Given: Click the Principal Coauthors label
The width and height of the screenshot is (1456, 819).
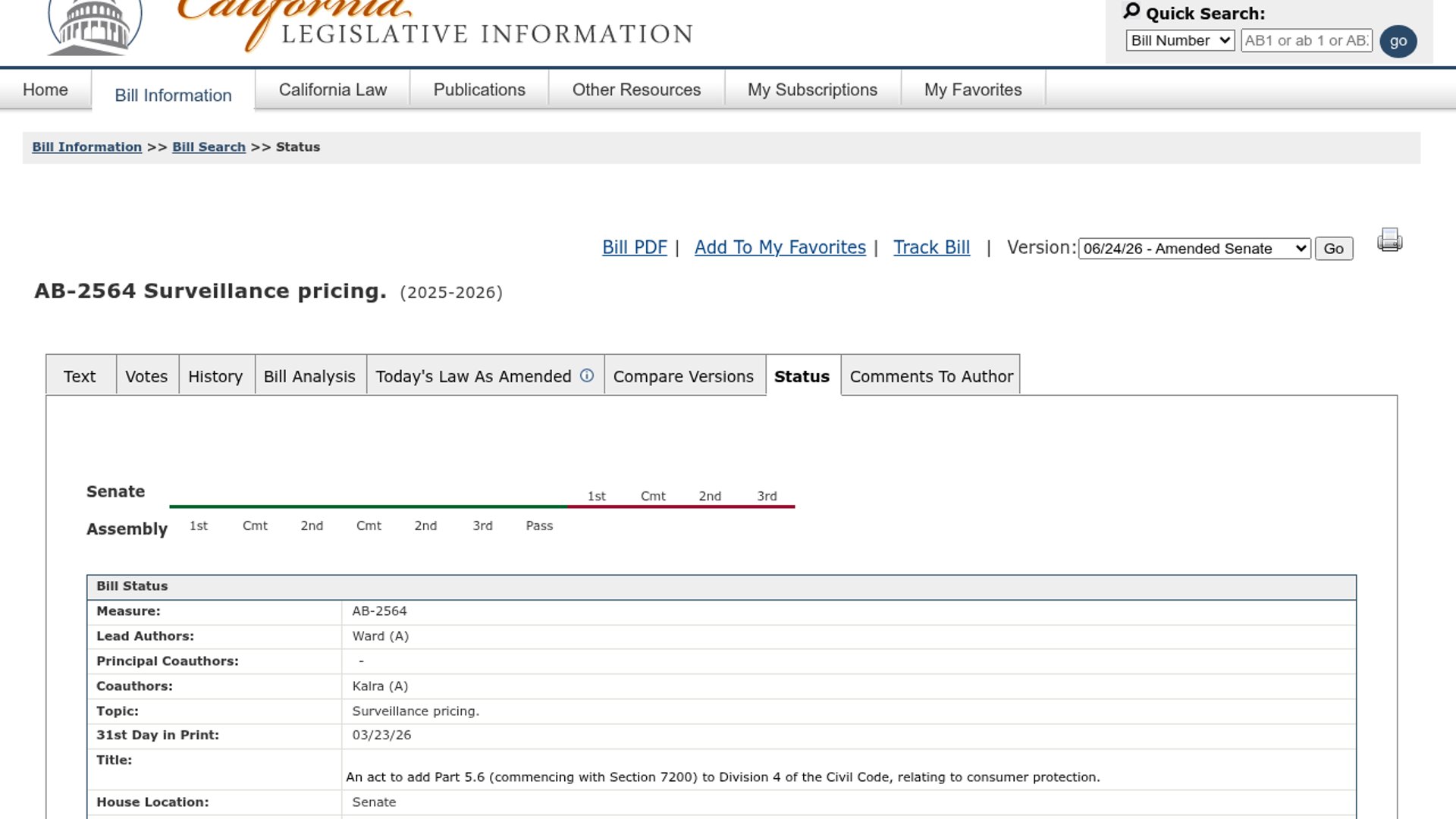Looking at the screenshot, I should 167,661.
